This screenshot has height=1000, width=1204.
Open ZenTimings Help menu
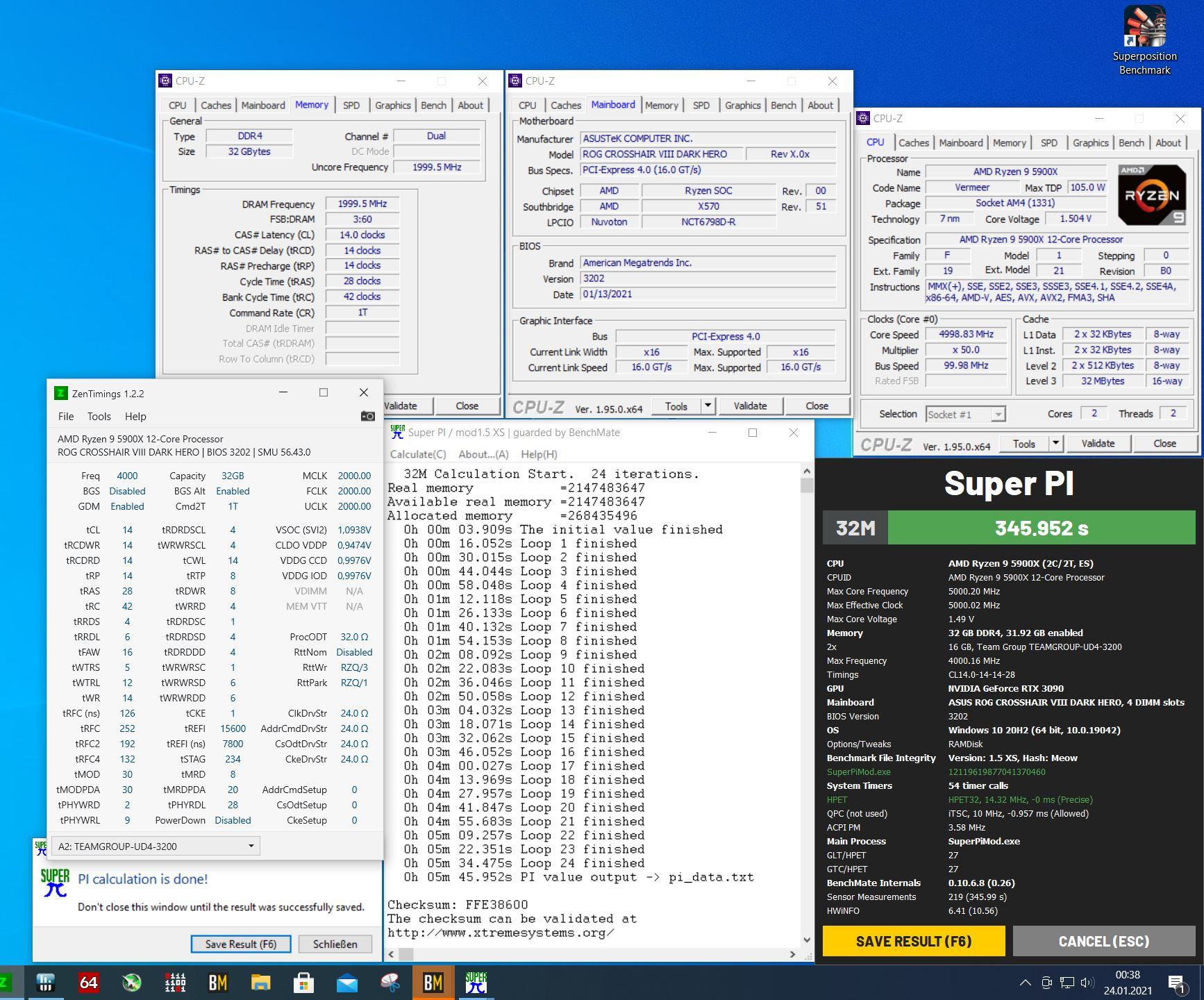coord(135,416)
